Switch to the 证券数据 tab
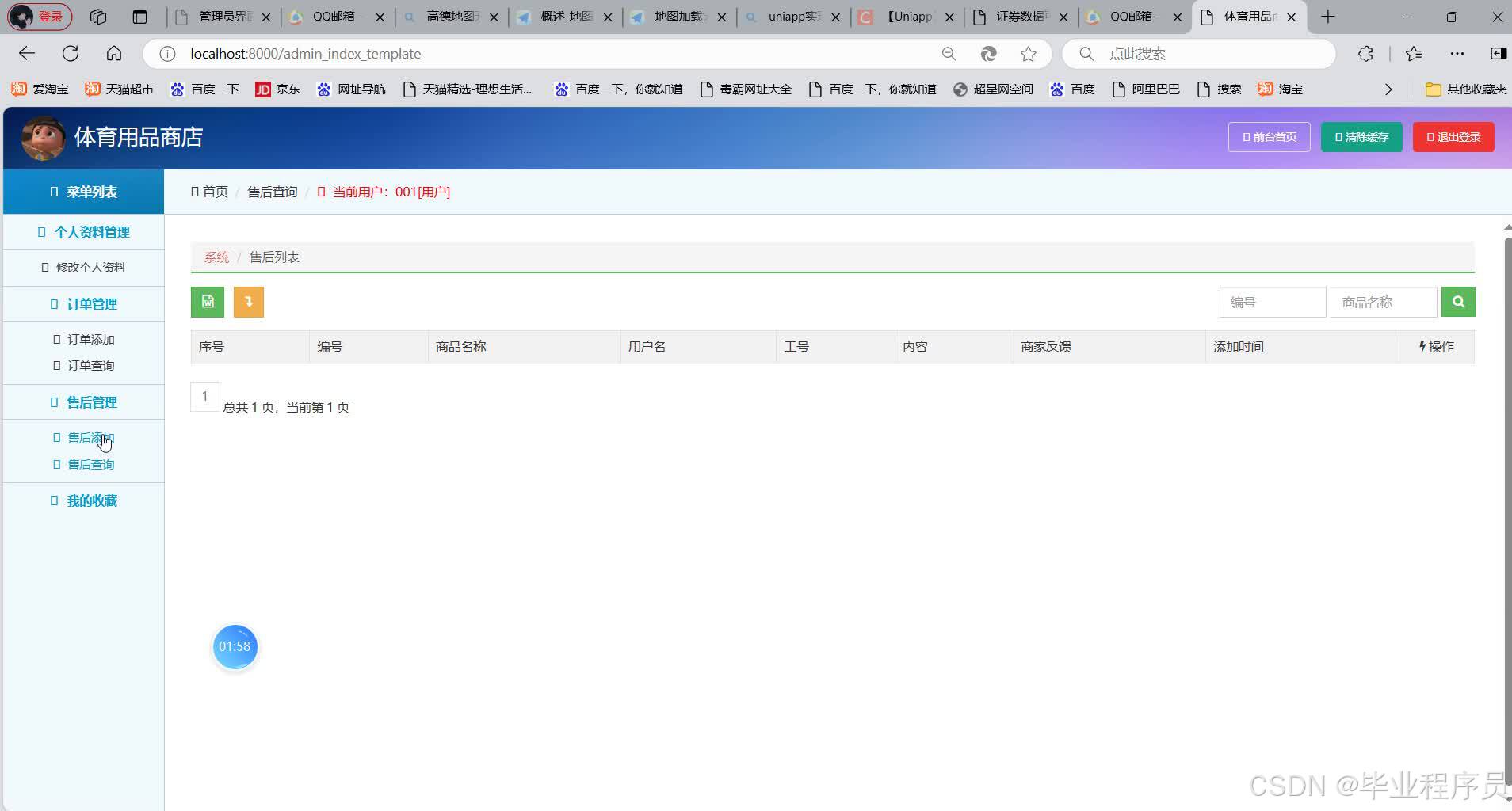 click(1021, 17)
